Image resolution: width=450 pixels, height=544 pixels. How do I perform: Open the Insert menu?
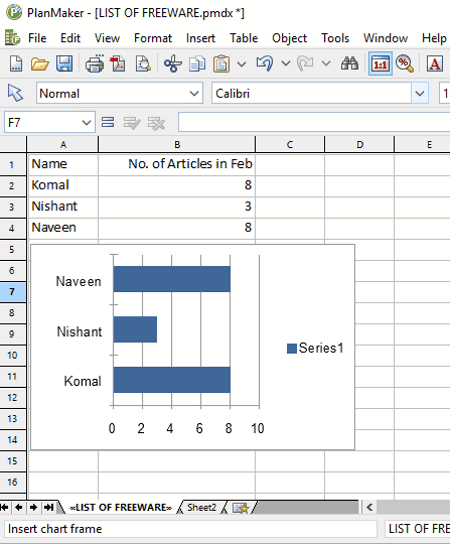pos(201,38)
